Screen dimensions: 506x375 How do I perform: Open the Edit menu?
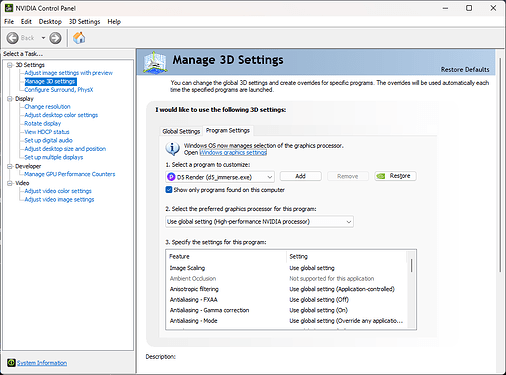point(26,22)
